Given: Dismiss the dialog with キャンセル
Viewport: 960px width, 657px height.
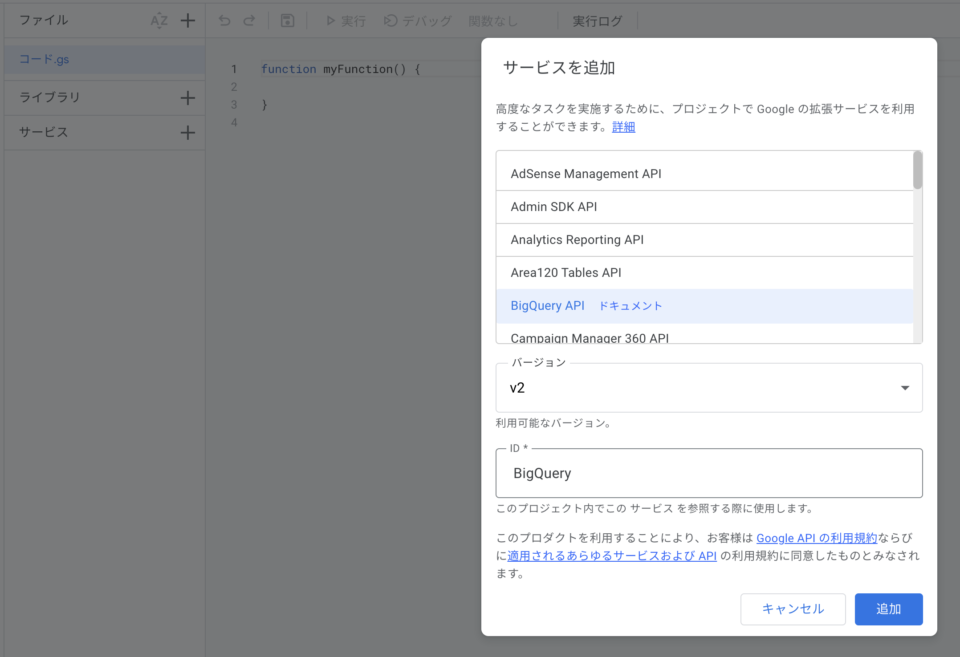Looking at the screenshot, I should coord(793,609).
